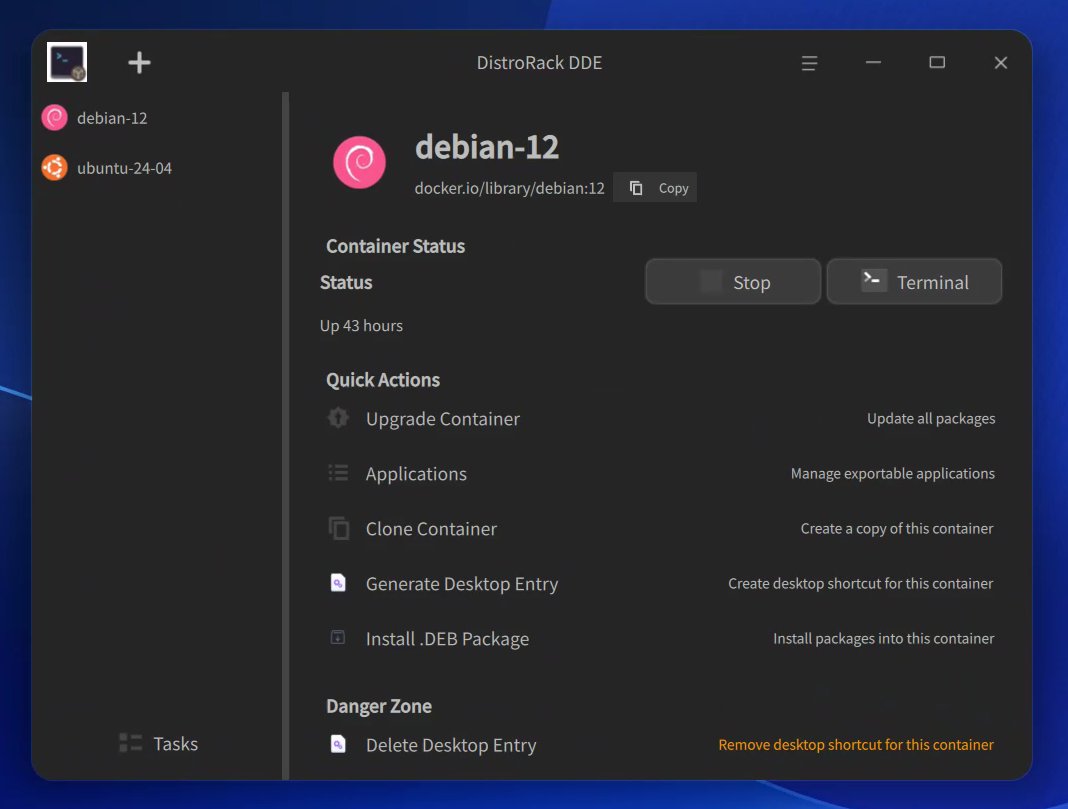Click the Tasks list icon
The image size is (1068, 809).
click(x=130, y=743)
